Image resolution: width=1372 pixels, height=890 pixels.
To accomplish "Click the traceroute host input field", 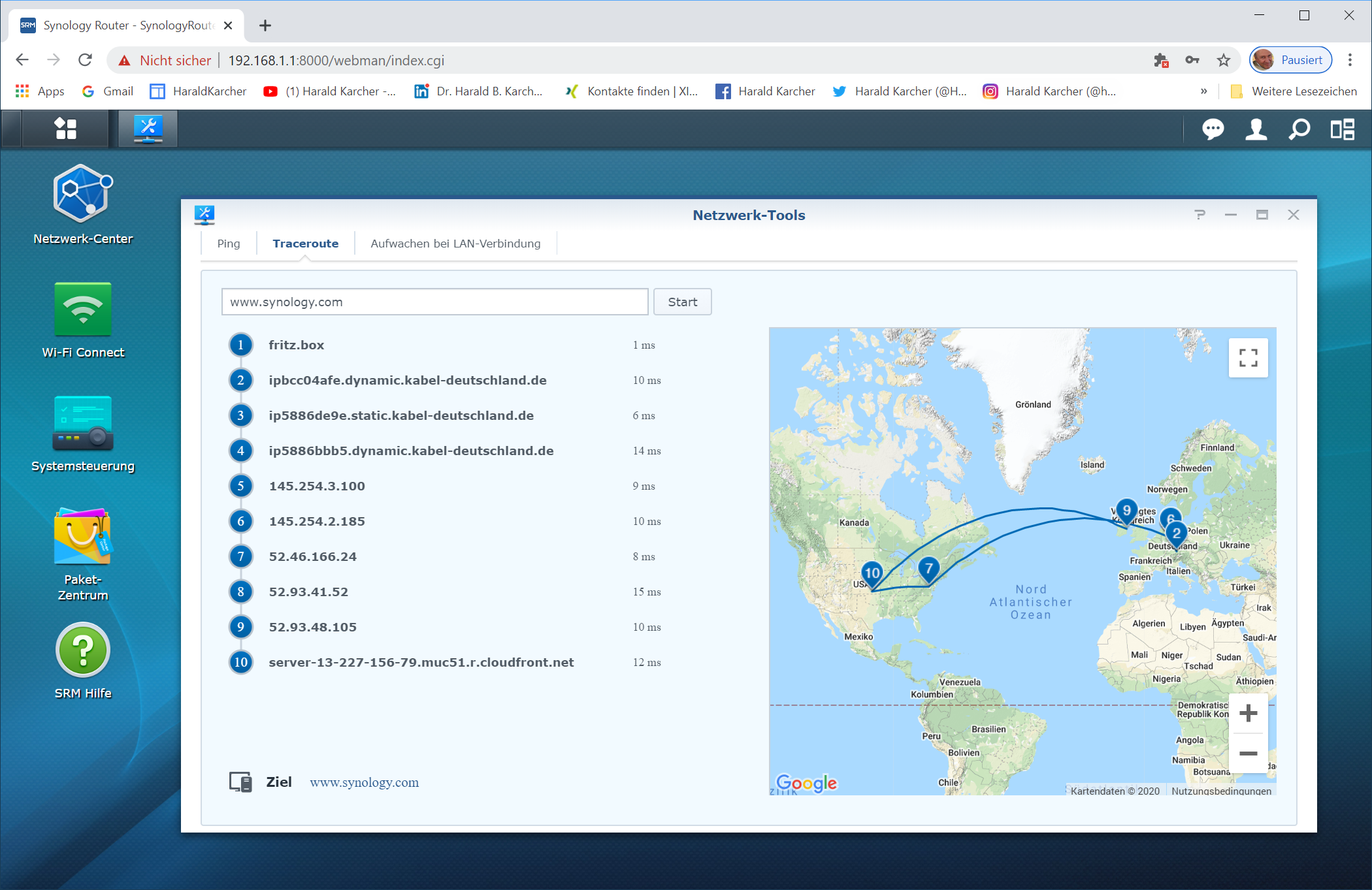I will [434, 302].
